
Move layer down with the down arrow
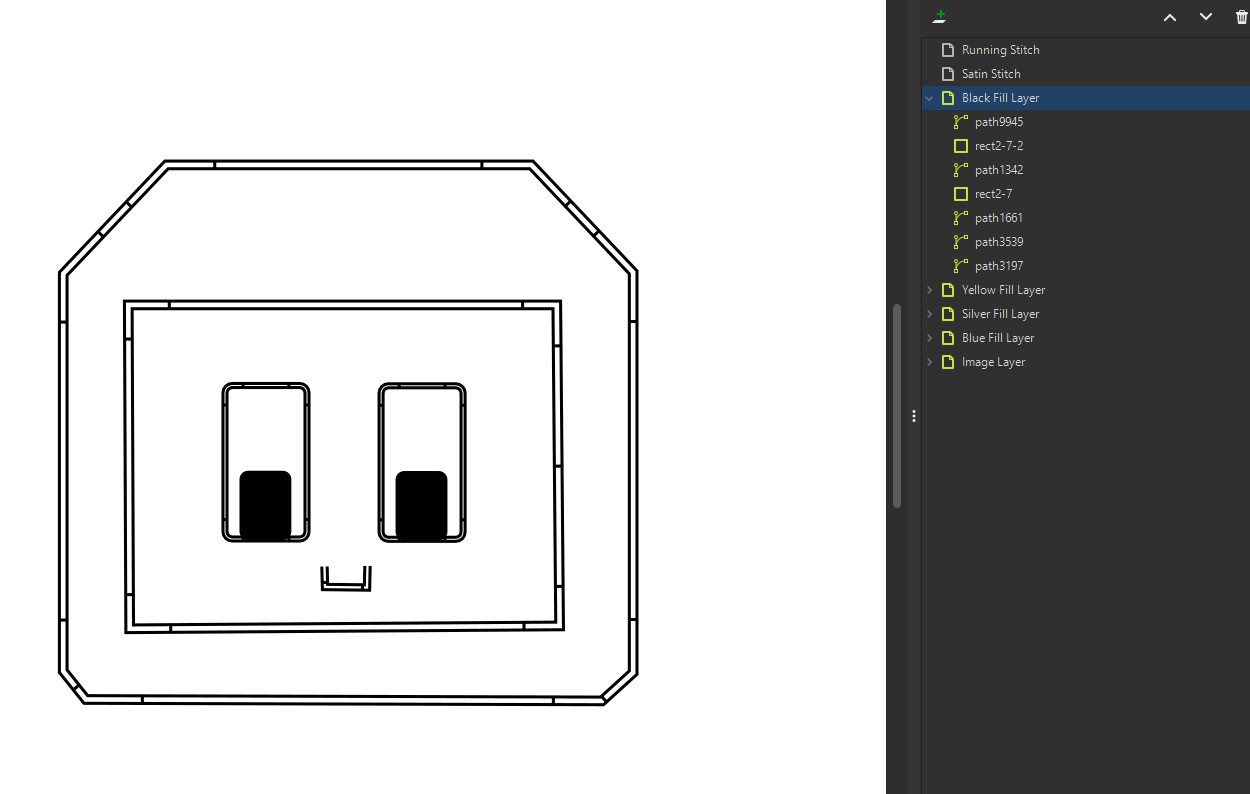click(1205, 17)
